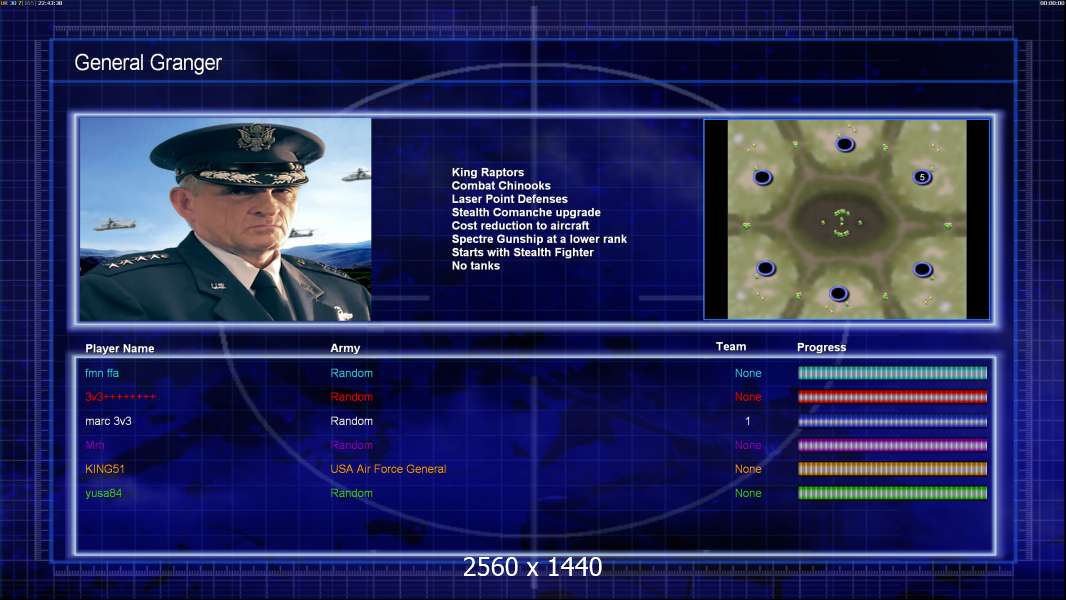This screenshot has height=600, width=1066.
Task: Click Cost reduction to aircraft line
Action: tap(520, 226)
